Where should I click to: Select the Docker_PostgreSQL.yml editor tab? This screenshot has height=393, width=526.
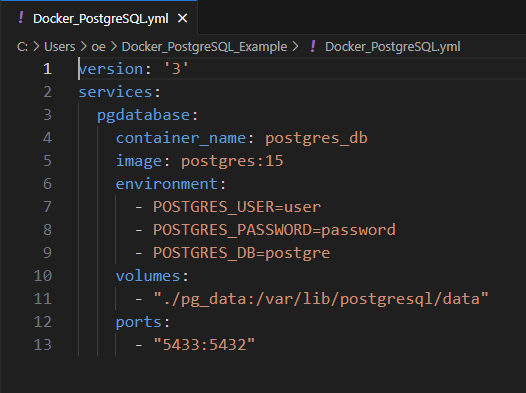[100, 18]
